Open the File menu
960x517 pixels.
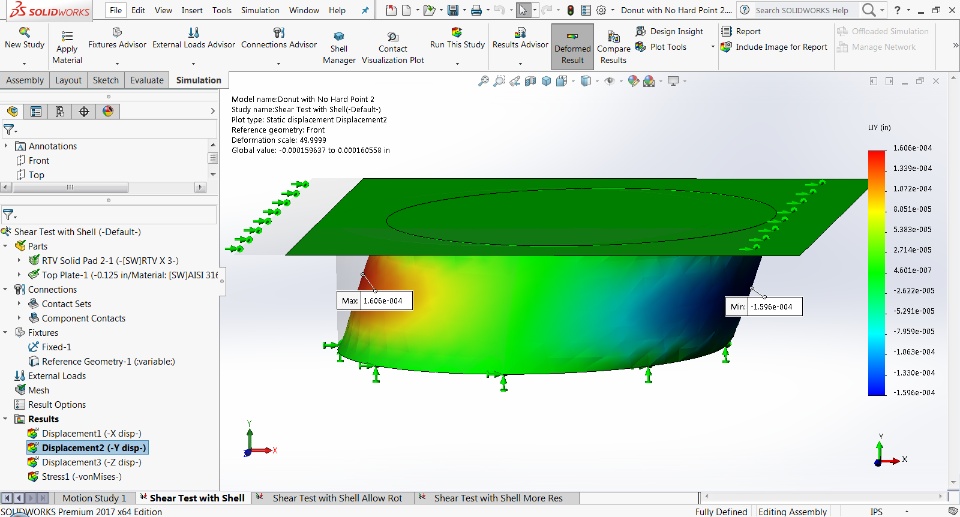(116, 10)
